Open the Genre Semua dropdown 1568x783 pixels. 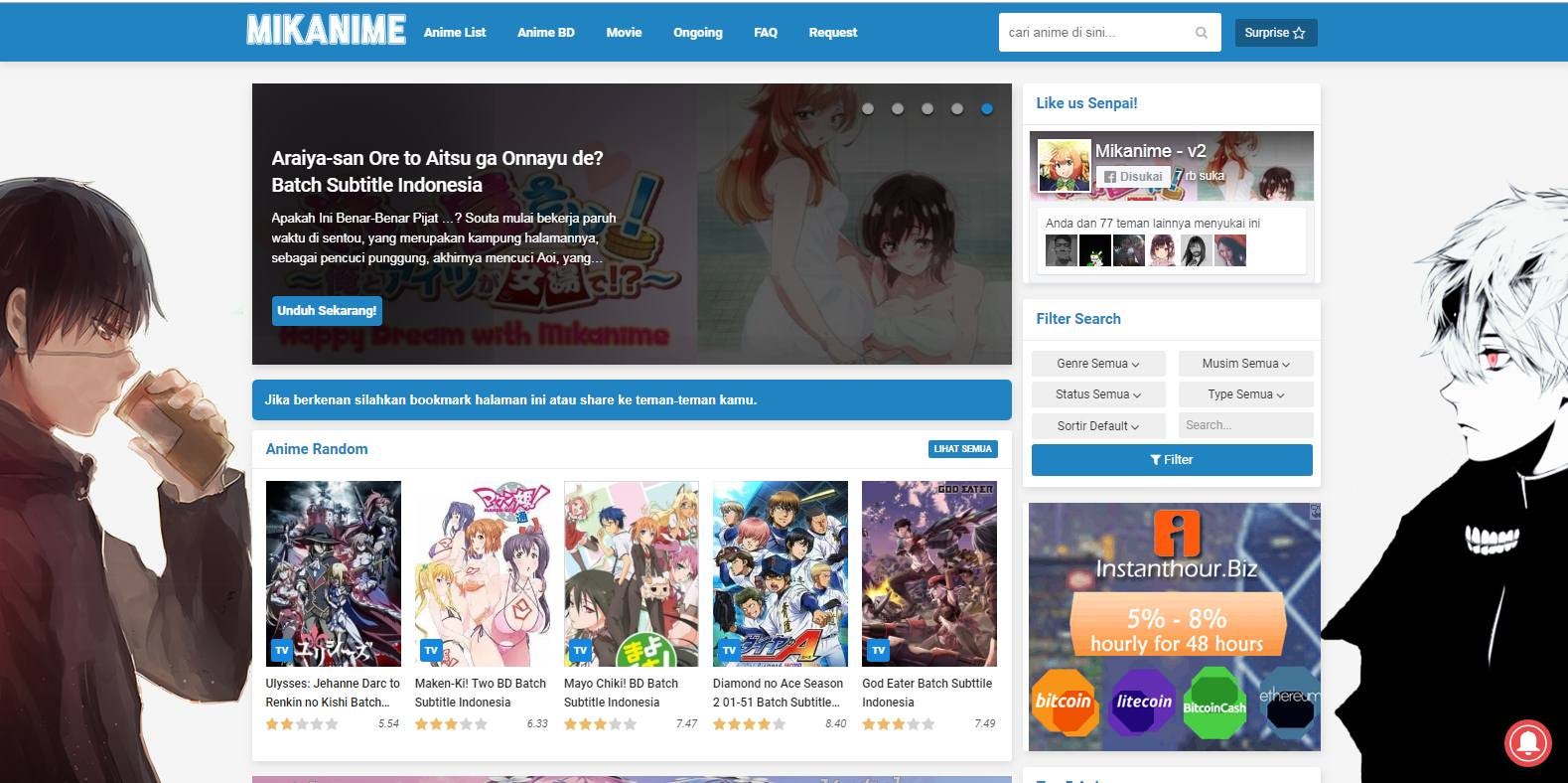point(1098,364)
